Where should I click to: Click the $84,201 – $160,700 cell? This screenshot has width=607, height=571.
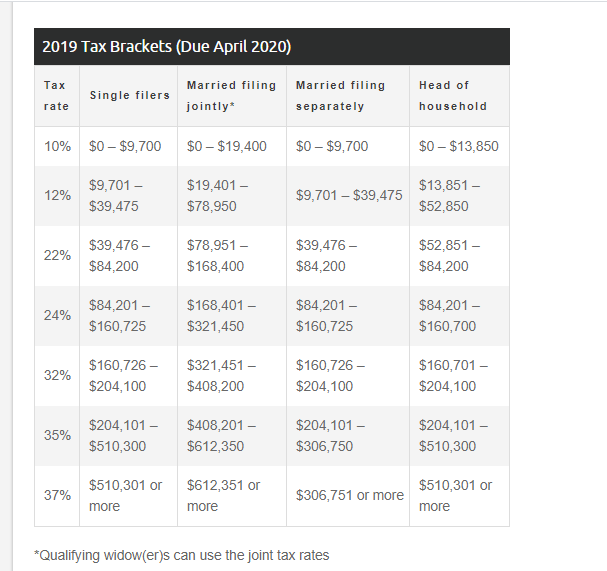[x=448, y=316]
